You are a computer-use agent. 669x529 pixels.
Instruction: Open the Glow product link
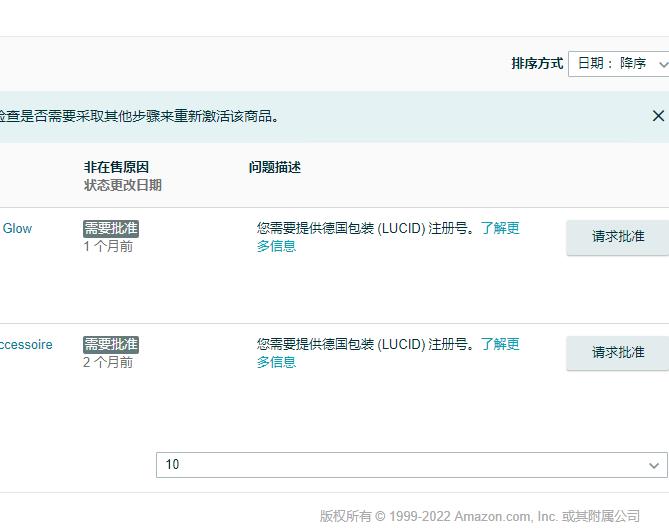[x=17, y=229]
